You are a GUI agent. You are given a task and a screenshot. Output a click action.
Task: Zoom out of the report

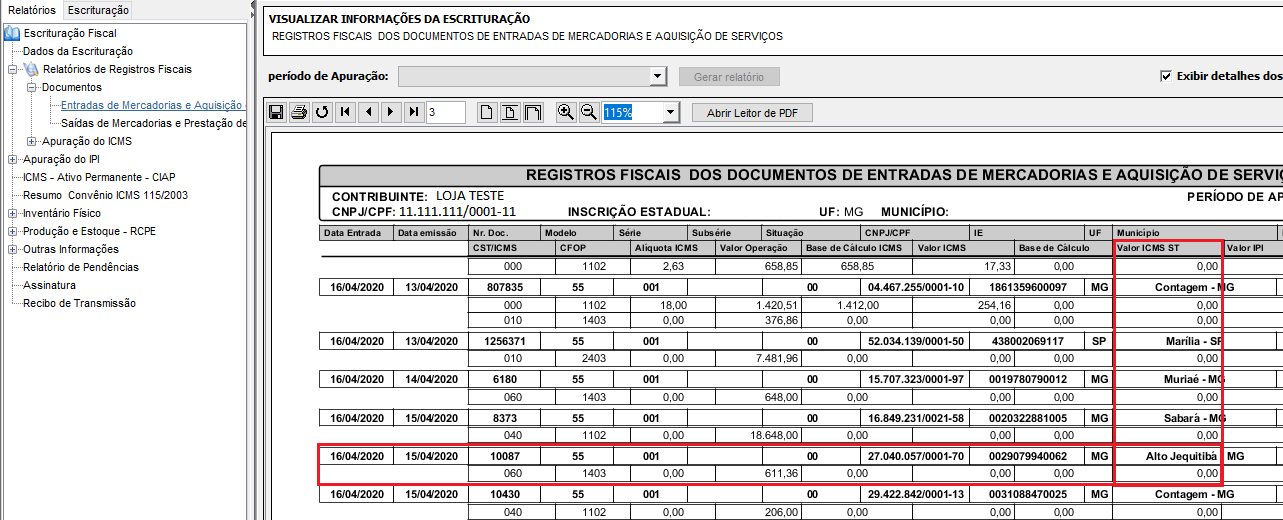pyautogui.click(x=588, y=112)
